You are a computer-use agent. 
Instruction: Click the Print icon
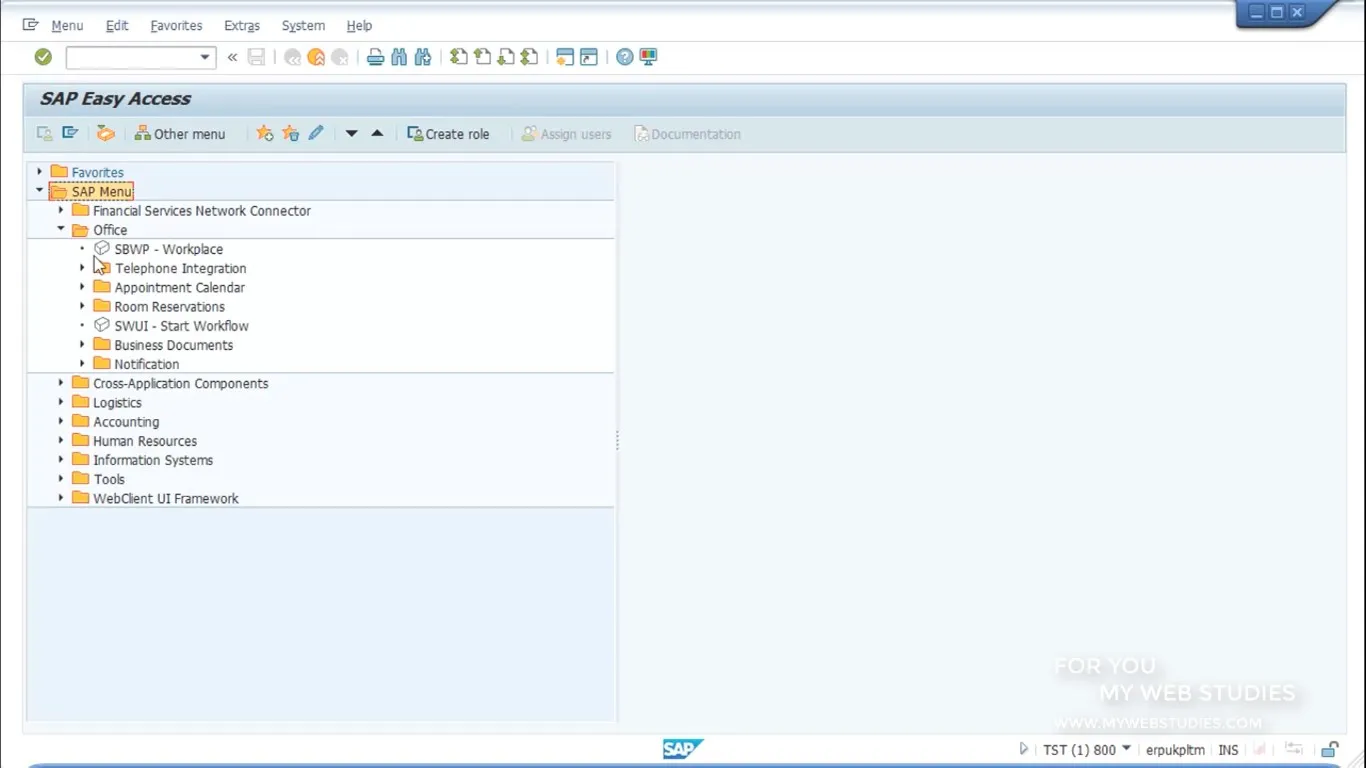375,57
